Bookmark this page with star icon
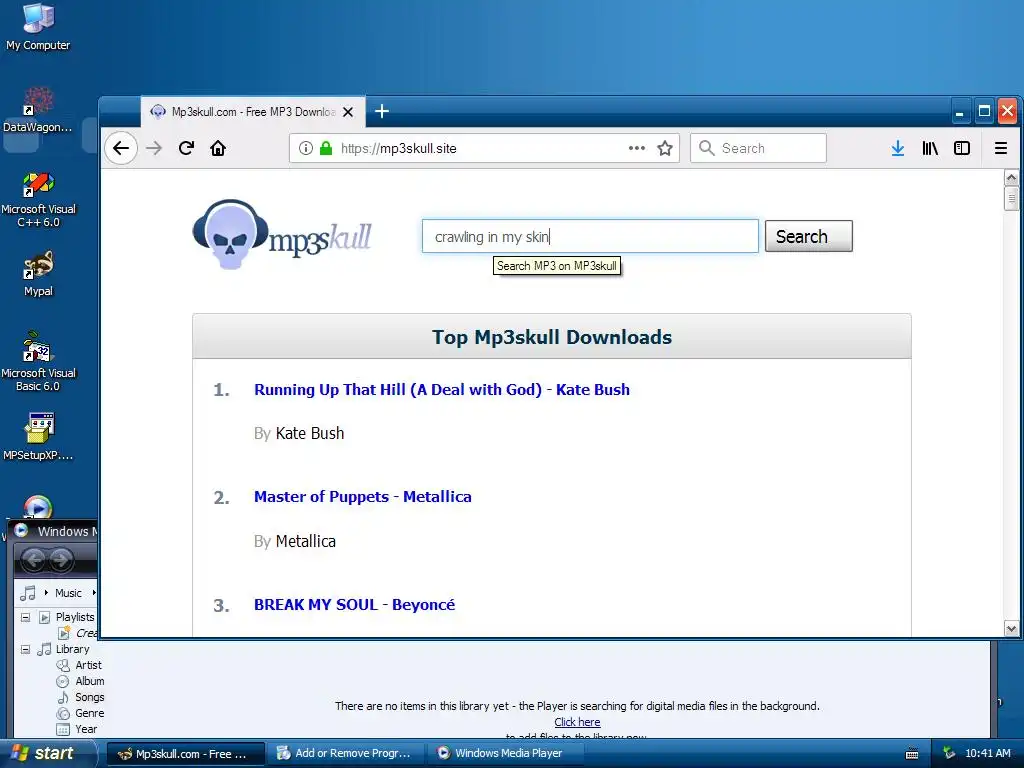Image resolution: width=1024 pixels, height=768 pixels. pyautogui.click(x=665, y=148)
